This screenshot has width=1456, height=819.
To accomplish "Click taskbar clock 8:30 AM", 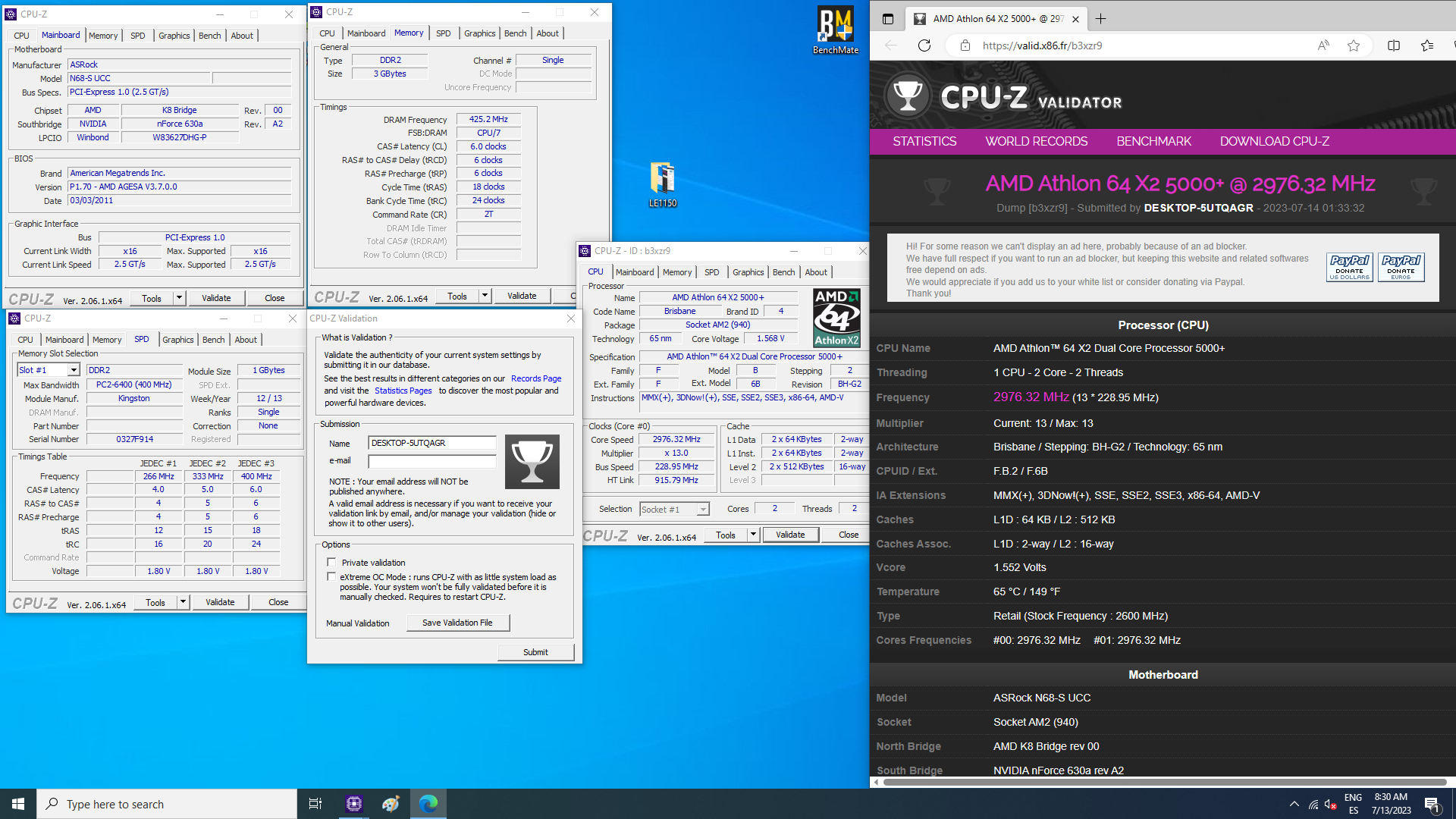I will [1391, 804].
